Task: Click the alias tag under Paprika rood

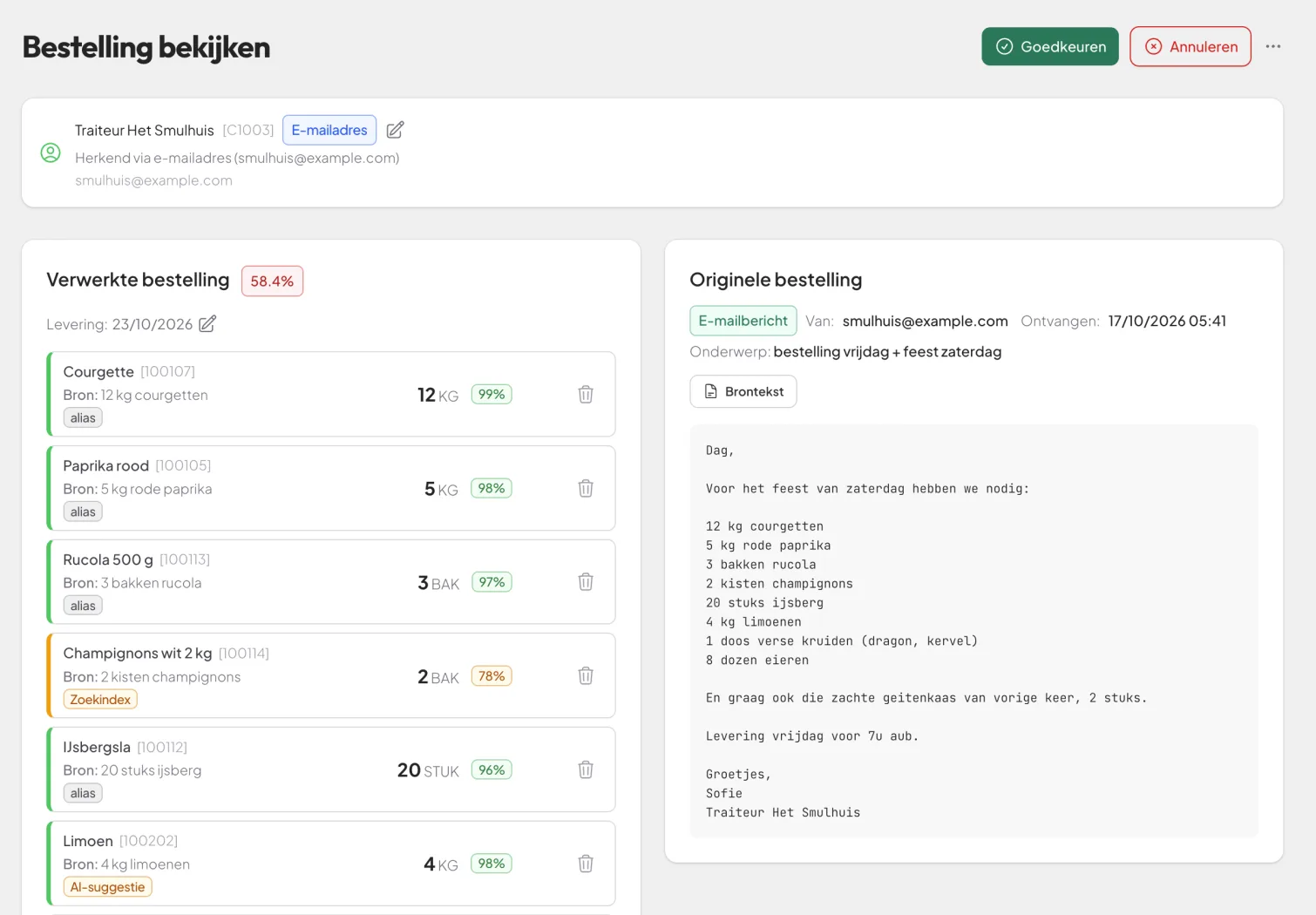Action: (x=83, y=512)
